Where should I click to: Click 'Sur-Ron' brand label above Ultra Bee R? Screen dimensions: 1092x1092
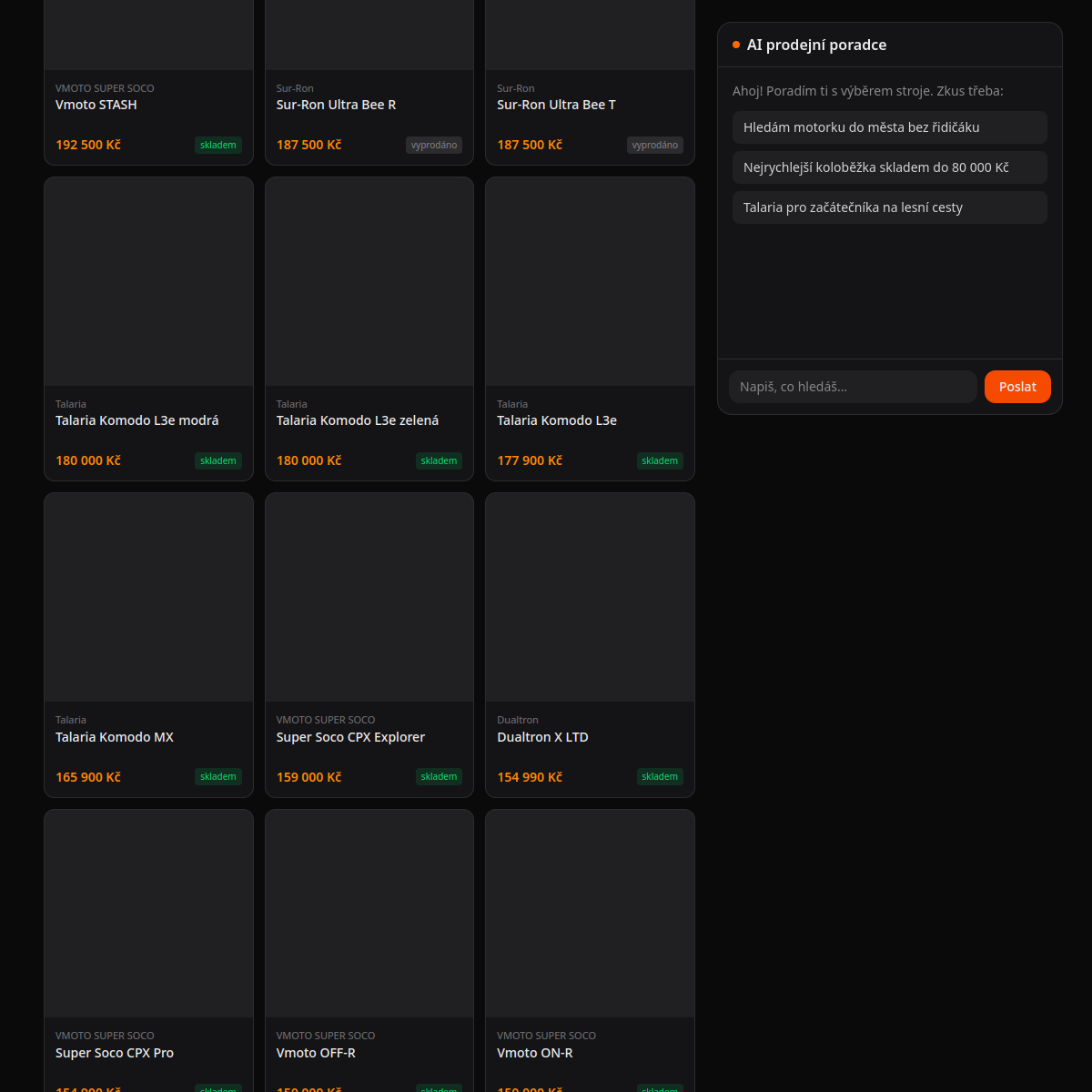coord(295,88)
